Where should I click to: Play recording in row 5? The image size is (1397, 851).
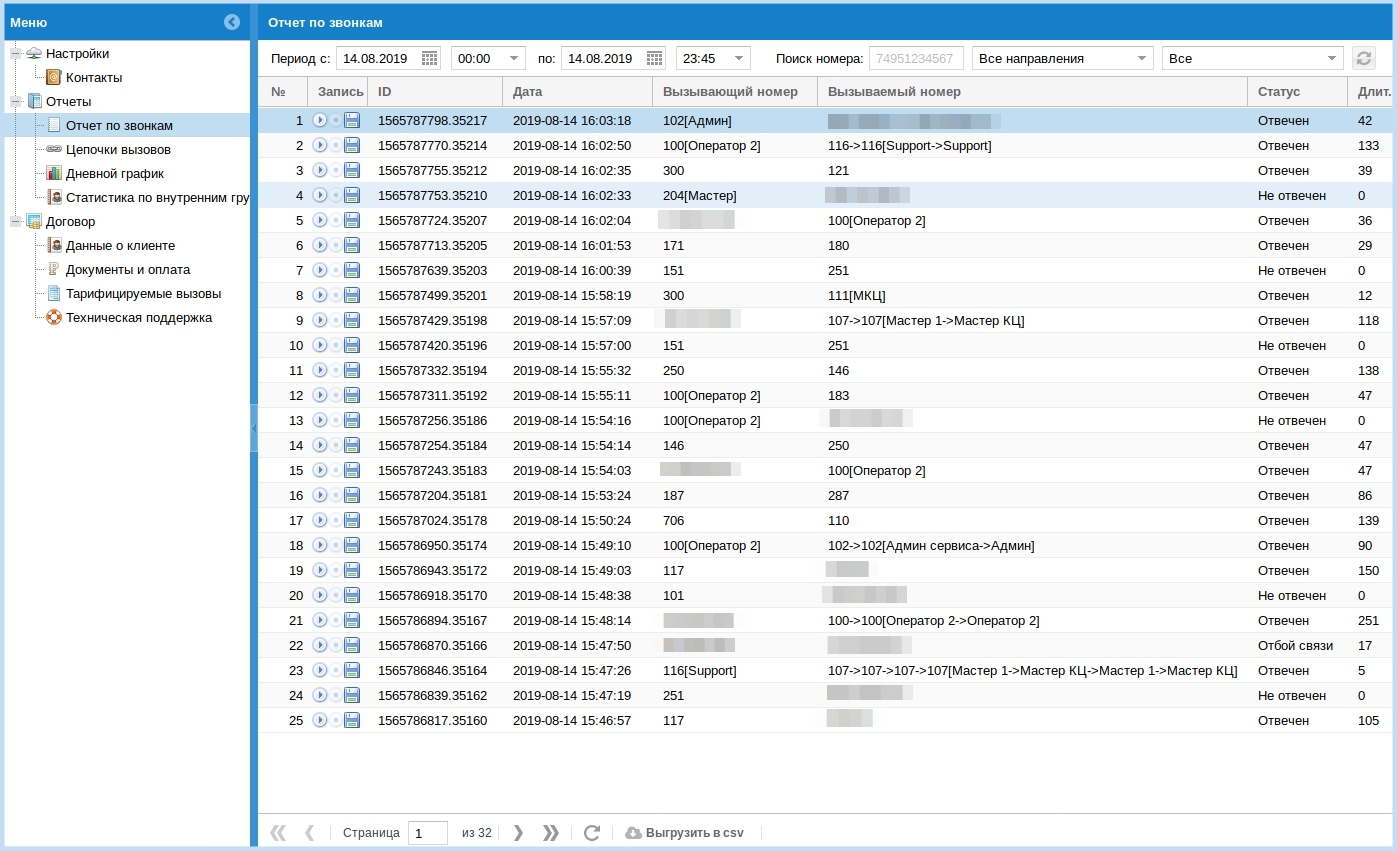tap(320, 220)
